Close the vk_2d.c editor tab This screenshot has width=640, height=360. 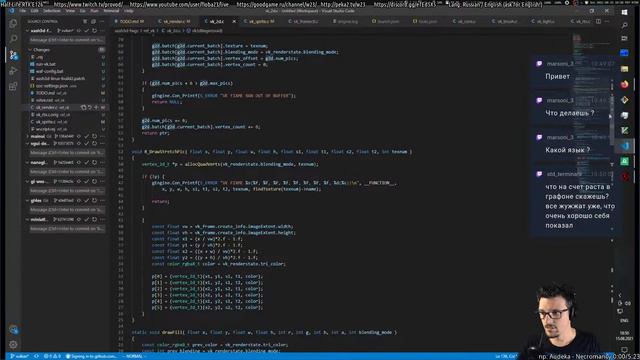[x=234, y=21]
